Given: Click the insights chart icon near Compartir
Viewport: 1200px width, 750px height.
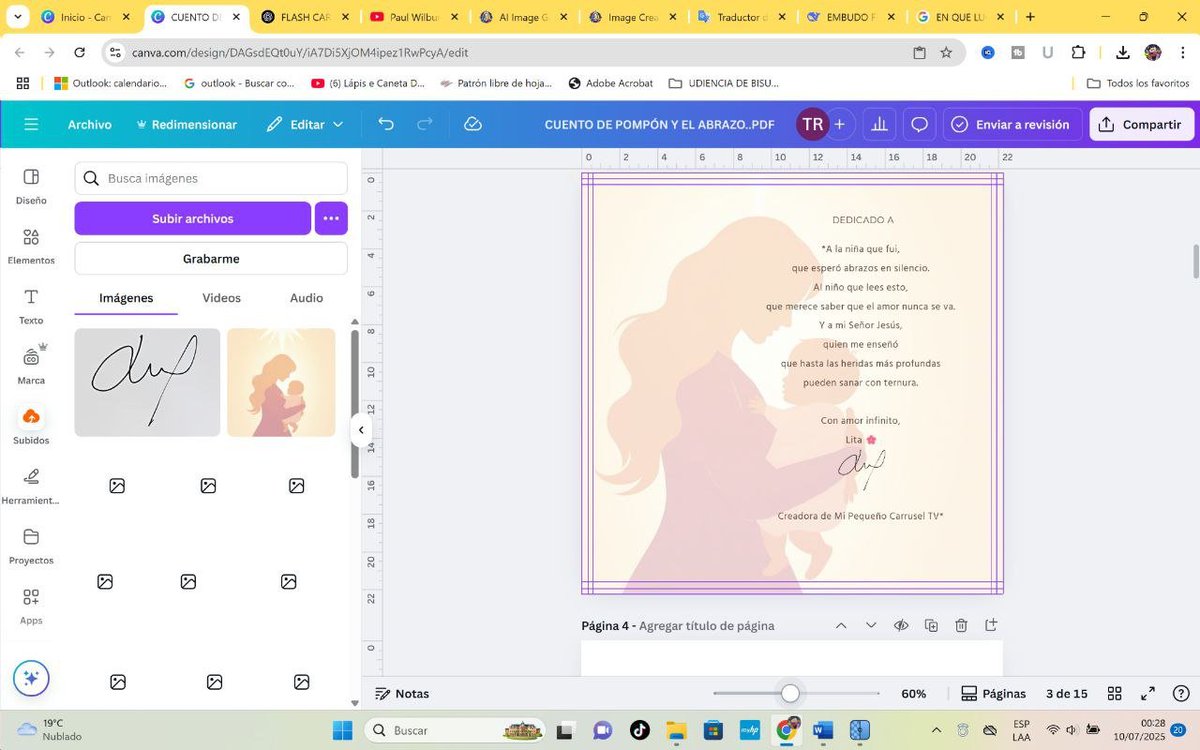Looking at the screenshot, I should (x=878, y=124).
